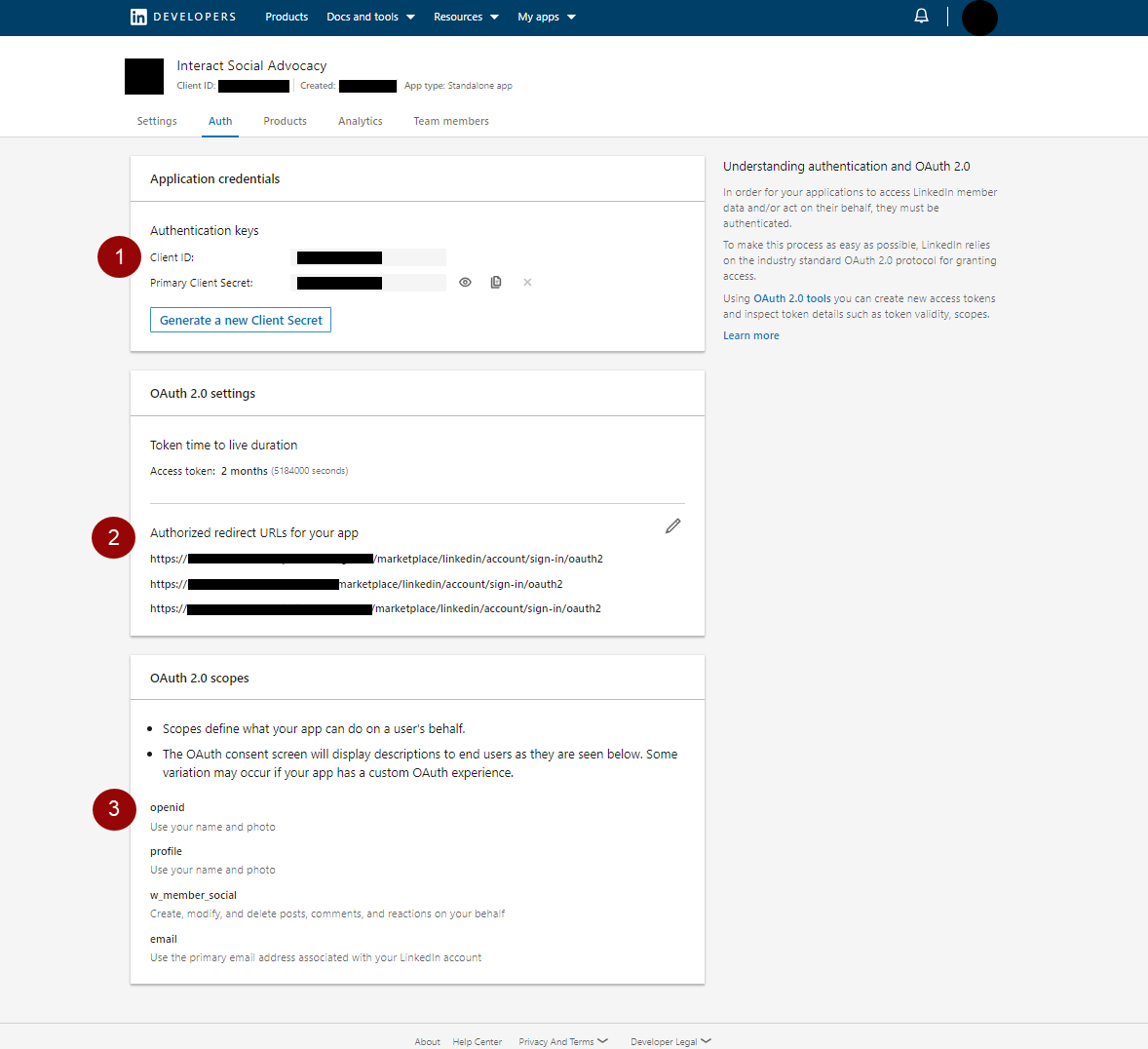
Task: Click the Interact Social Advocacy app title
Action: point(251,66)
